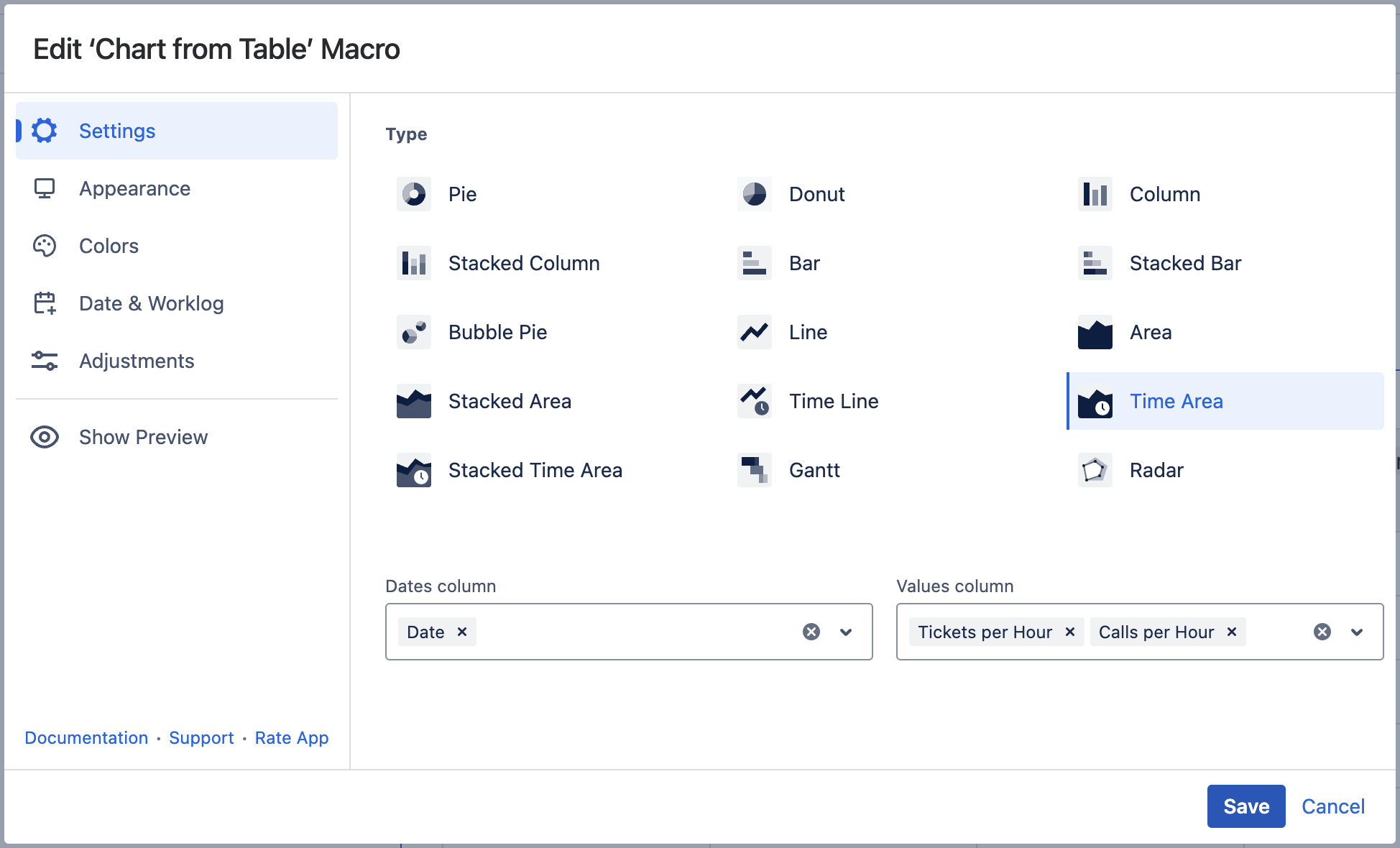Expand the Values column dropdown arrow
The width and height of the screenshot is (1400, 848).
pos(1357,632)
